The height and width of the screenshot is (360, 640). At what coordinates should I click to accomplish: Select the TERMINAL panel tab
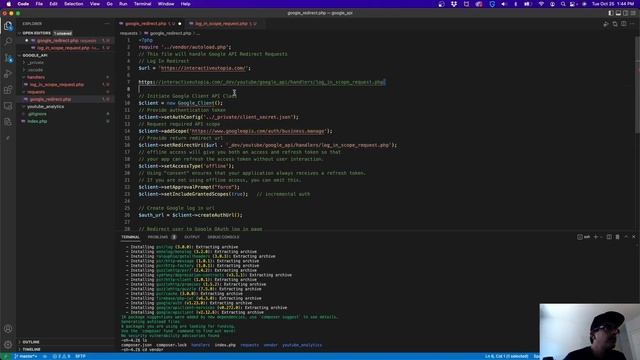click(130, 237)
